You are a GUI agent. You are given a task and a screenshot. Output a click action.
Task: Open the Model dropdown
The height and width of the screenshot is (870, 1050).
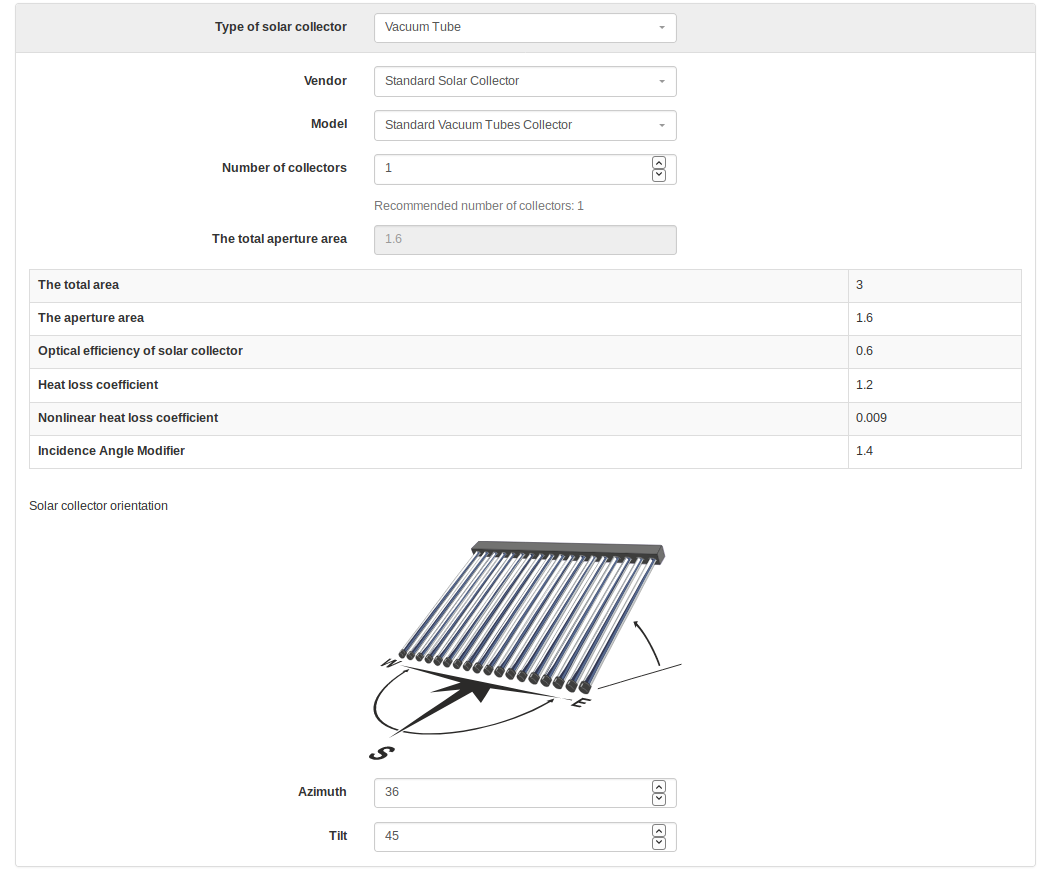point(525,125)
